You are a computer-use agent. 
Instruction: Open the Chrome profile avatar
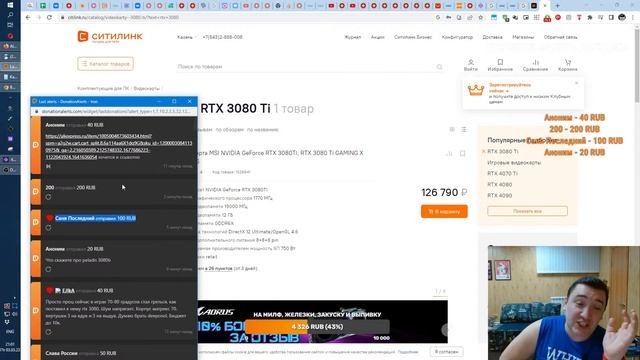pos(622,18)
